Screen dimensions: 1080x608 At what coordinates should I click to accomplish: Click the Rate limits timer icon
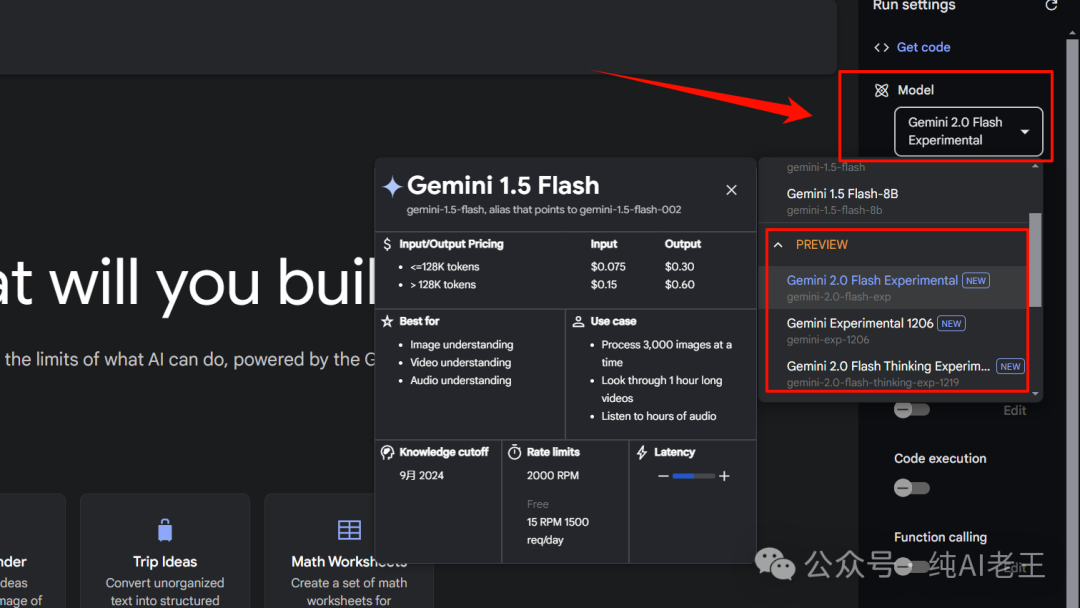pyautogui.click(x=515, y=452)
